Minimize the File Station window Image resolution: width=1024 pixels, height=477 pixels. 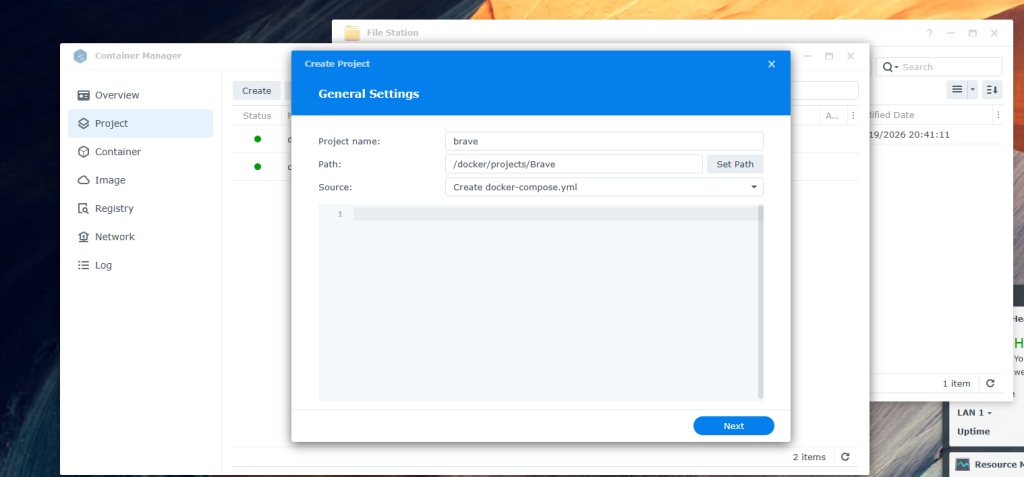pos(951,33)
